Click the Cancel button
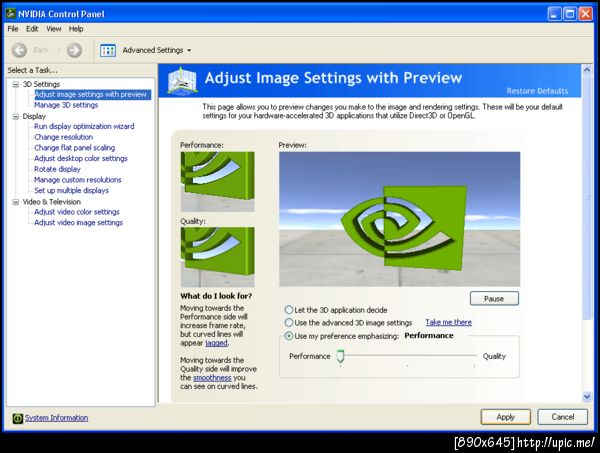Viewport: 600px width, 453px height. pyautogui.click(x=562, y=417)
